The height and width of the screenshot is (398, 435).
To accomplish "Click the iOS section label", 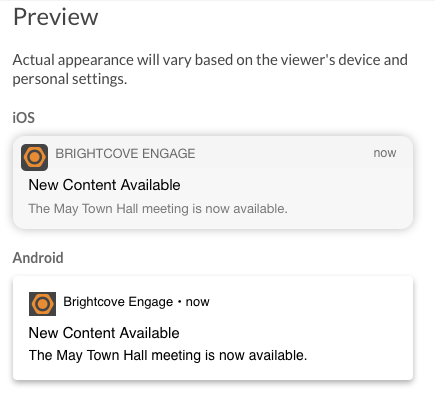I will (x=24, y=118).
